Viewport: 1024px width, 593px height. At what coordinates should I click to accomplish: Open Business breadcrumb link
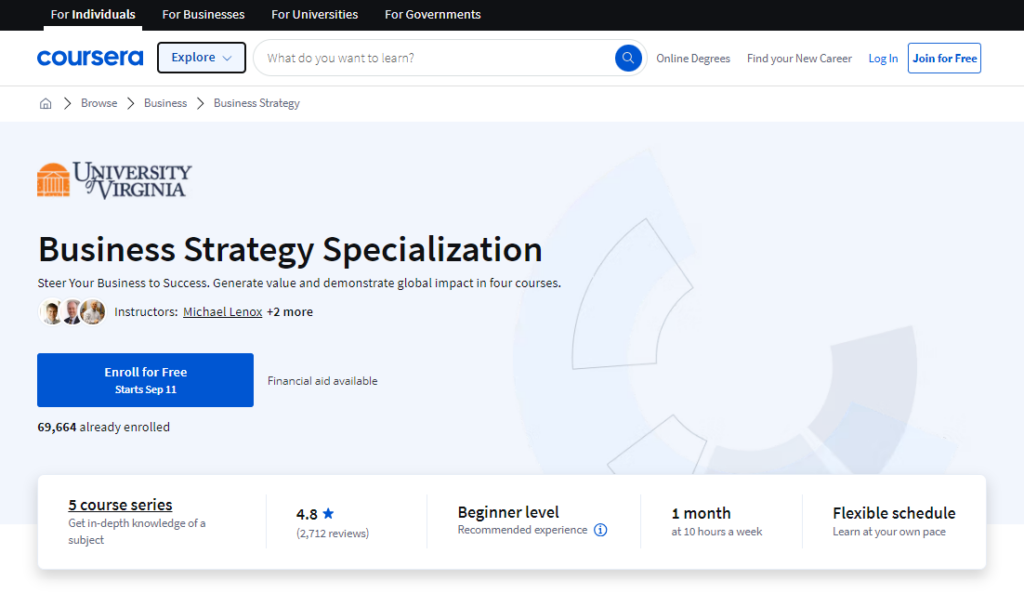pos(165,103)
